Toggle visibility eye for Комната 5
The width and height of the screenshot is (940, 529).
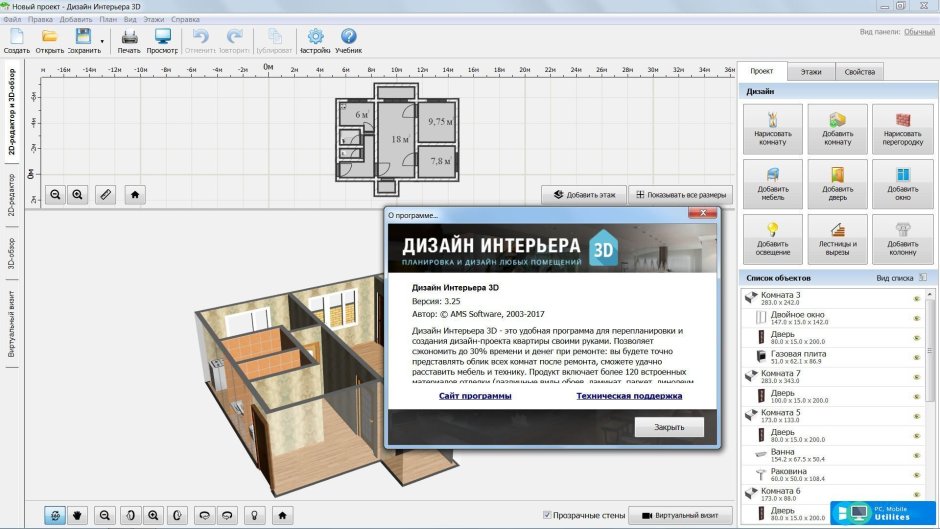(916, 416)
